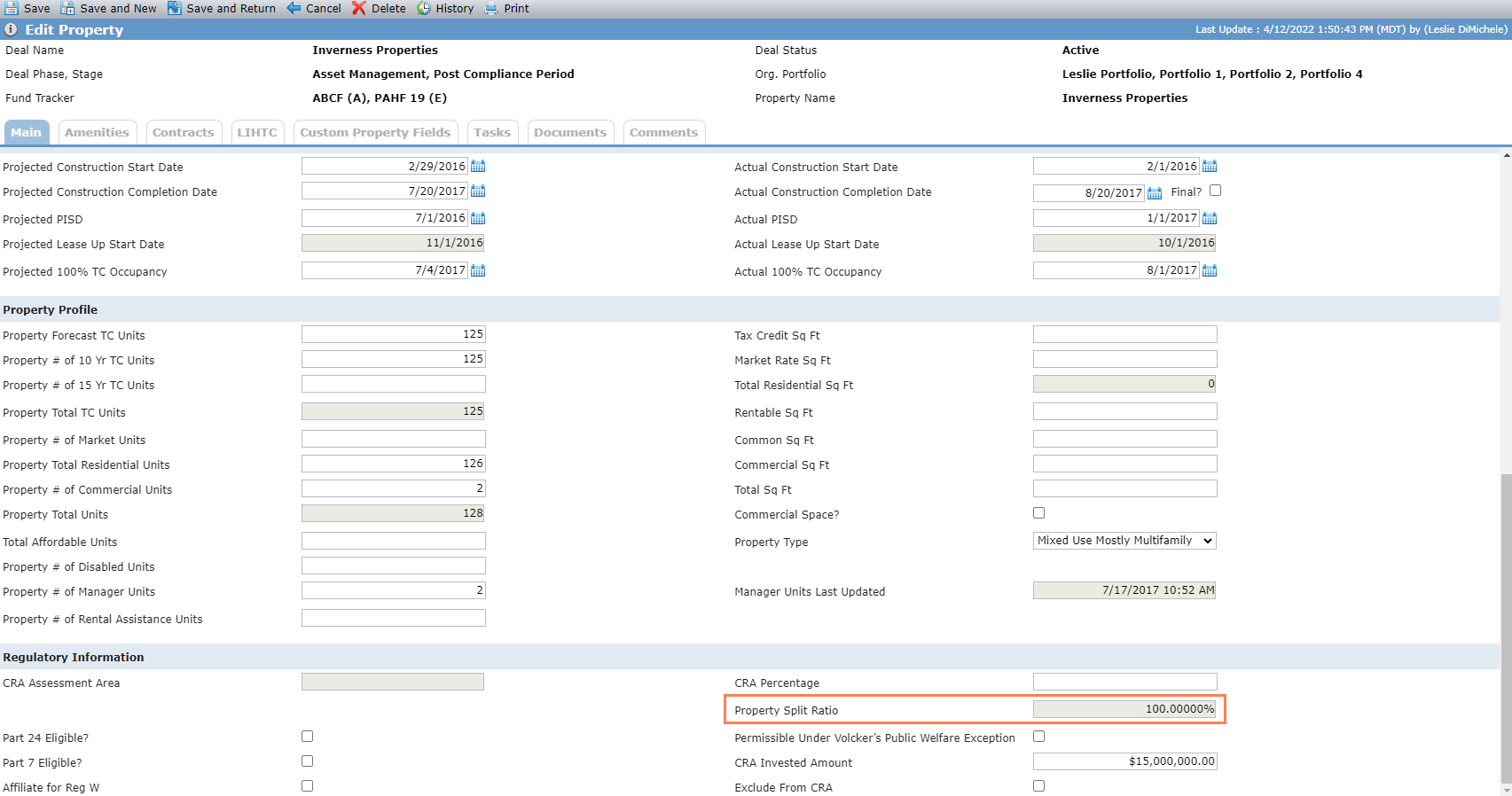Click Property # of Rental Assistance Units field
Image resolution: width=1512 pixels, height=796 pixels.
(x=394, y=618)
